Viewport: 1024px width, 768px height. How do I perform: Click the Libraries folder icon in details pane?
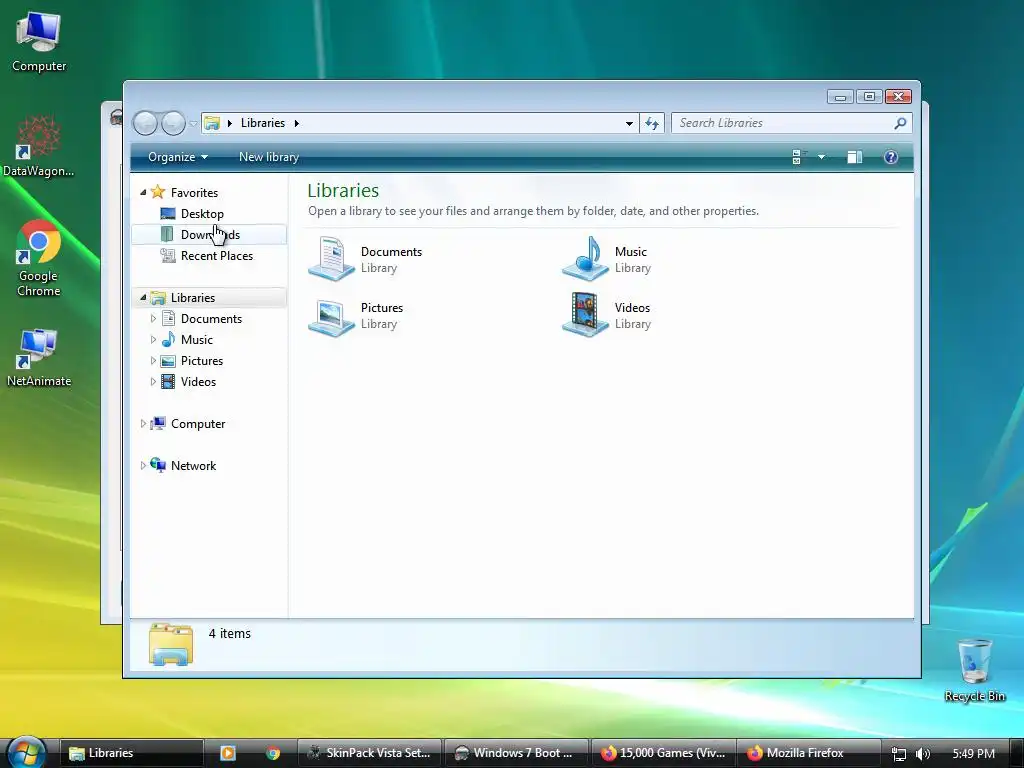pos(170,644)
